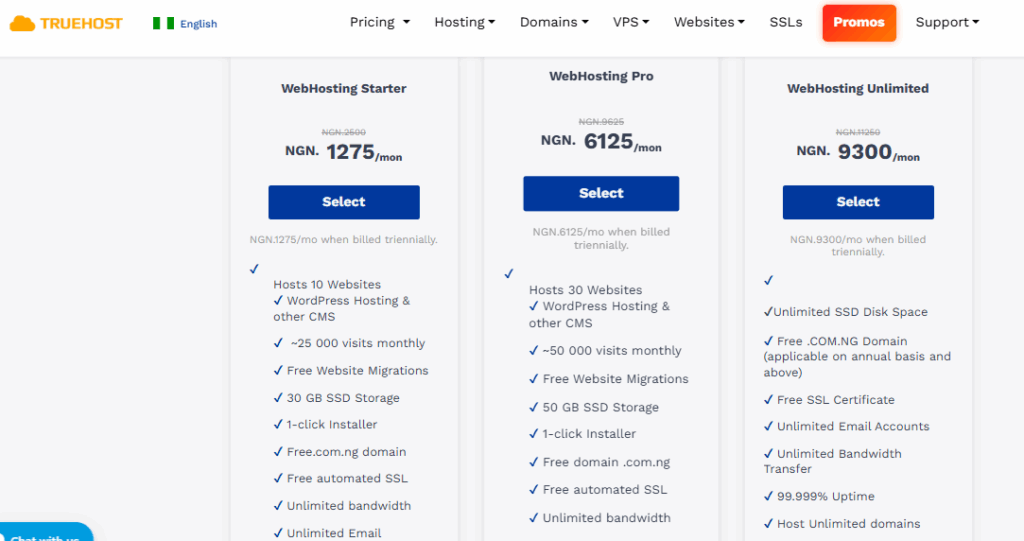Click 'Free .COM.NG Domain' feature text
Image resolution: width=1024 pixels, height=541 pixels.
point(842,341)
